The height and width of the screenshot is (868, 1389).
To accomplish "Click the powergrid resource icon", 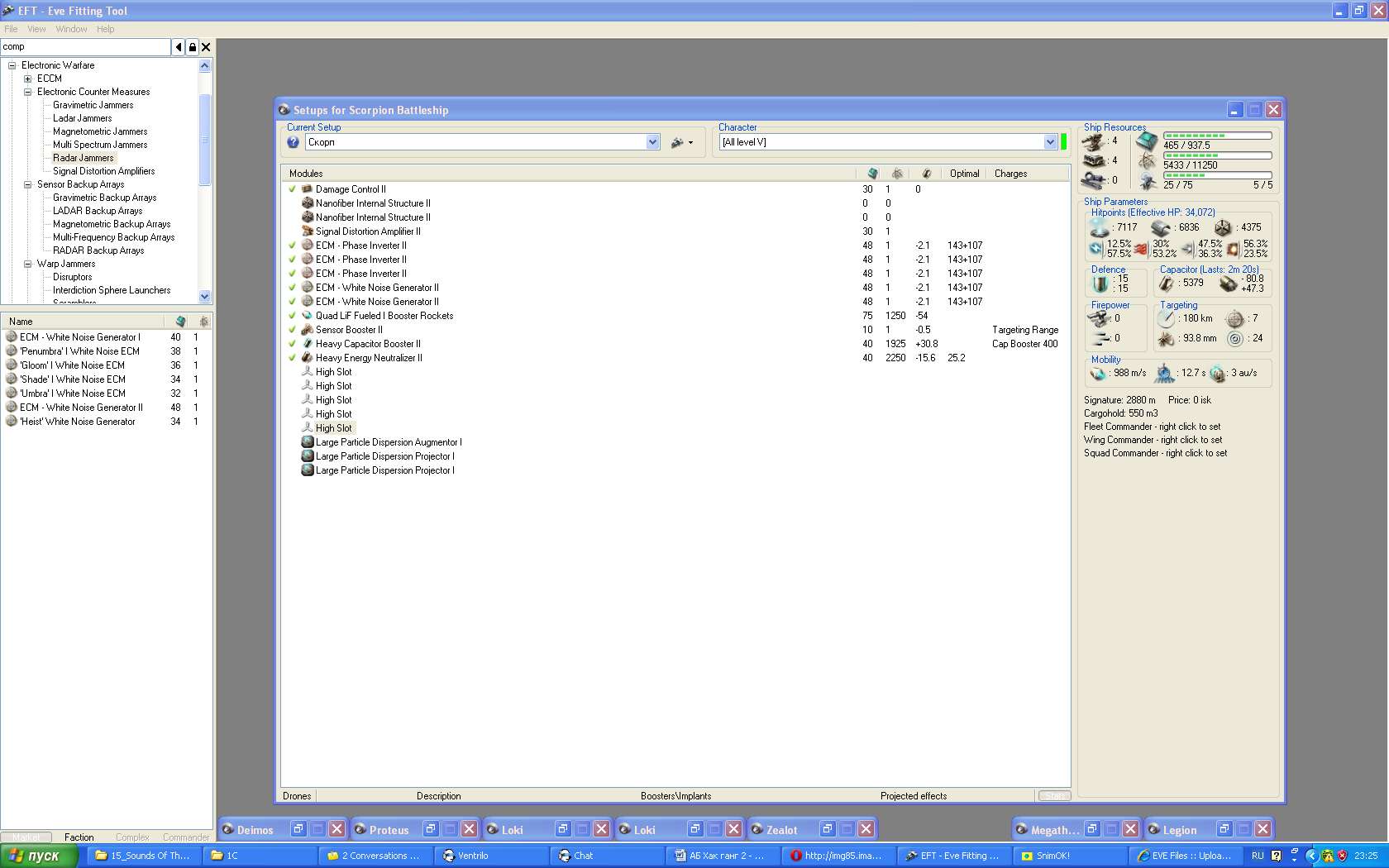I will (x=1147, y=160).
